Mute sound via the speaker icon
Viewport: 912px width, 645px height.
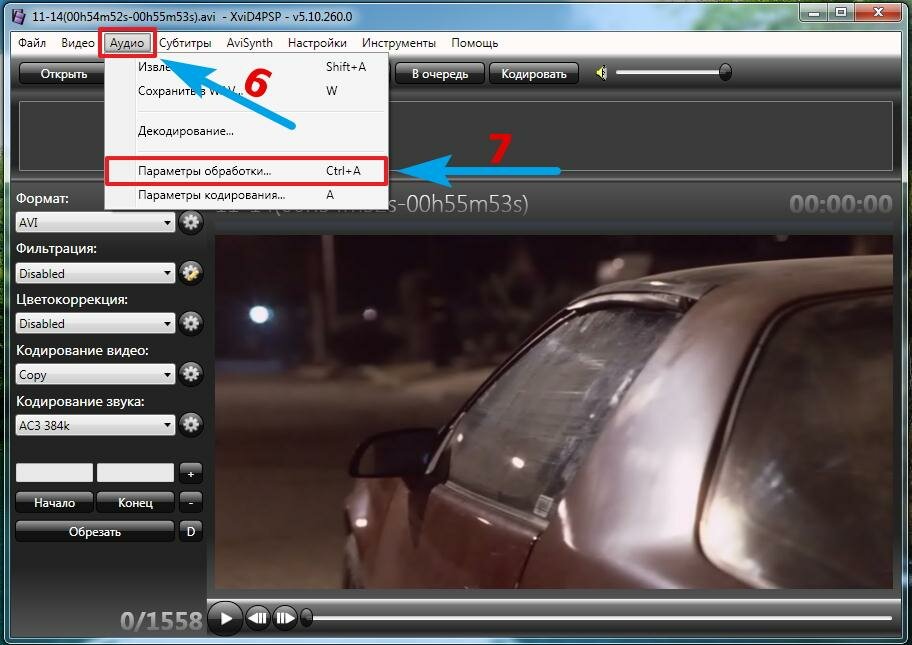pyautogui.click(x=602, y=73)
